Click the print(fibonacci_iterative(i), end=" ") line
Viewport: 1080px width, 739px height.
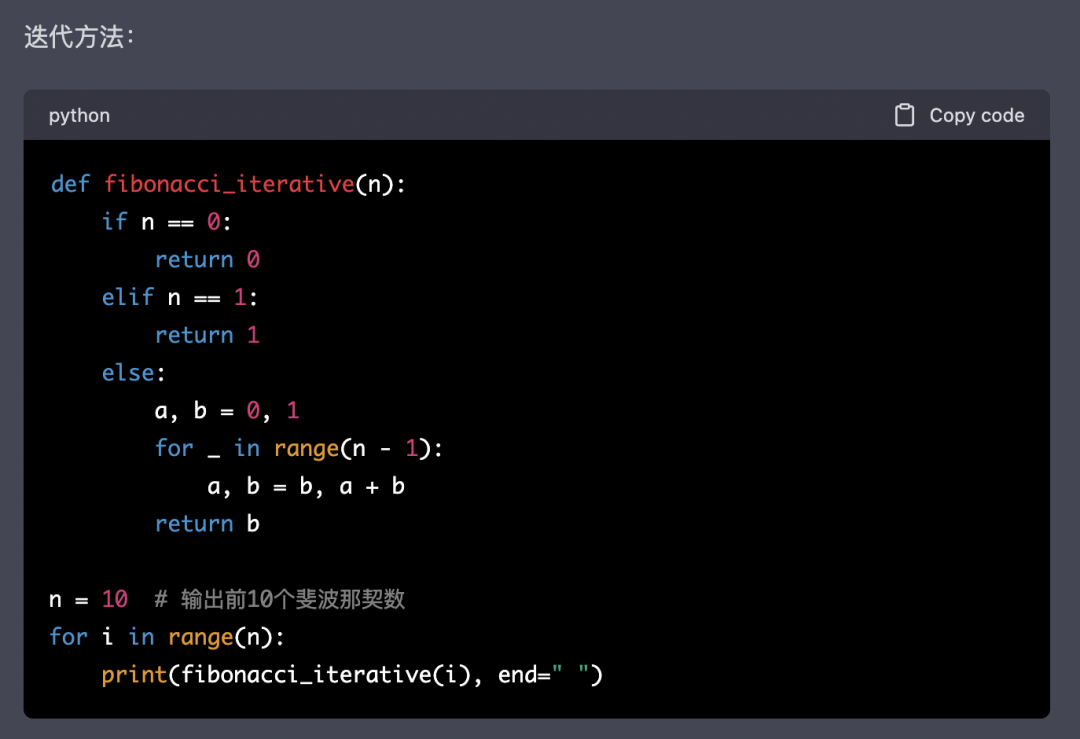352,675
